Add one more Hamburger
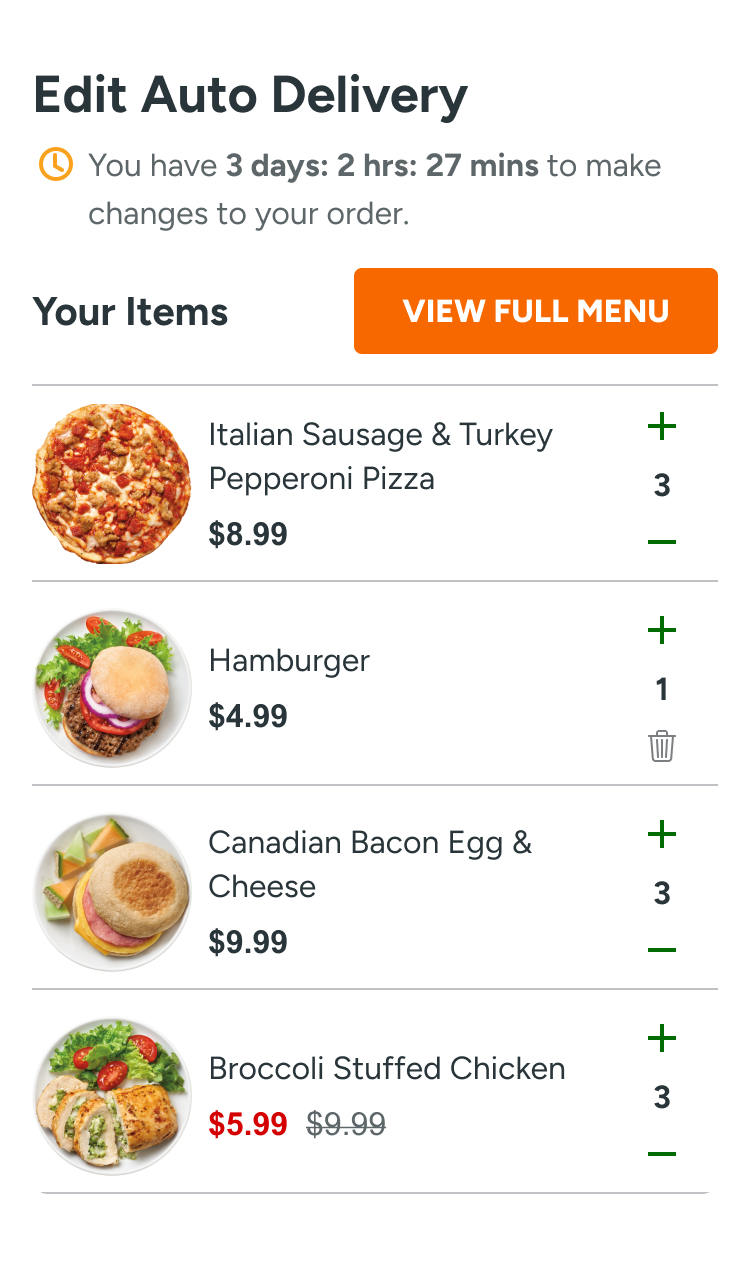 [662, 631]
